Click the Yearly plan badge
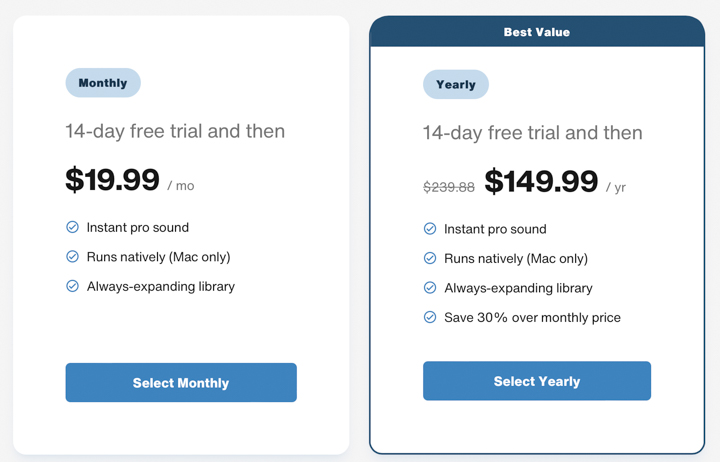The height and width of the screenshot is (462, 720). (x=456, y=85)
